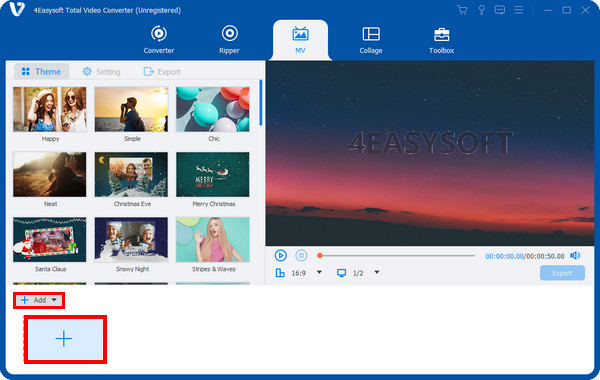Choose the Chic theme thumbnail
Image resolution: width=600 pixels, height=380 pixels.
click(x=213, y=109)
